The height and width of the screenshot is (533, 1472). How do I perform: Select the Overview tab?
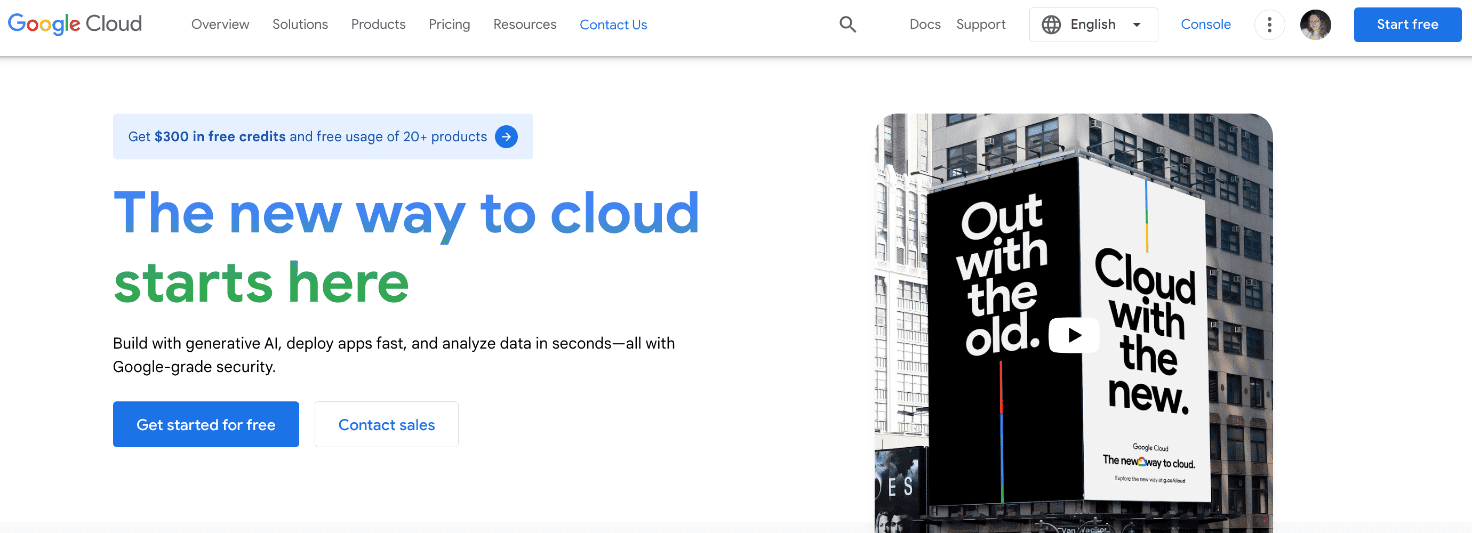tap(220, 25)
